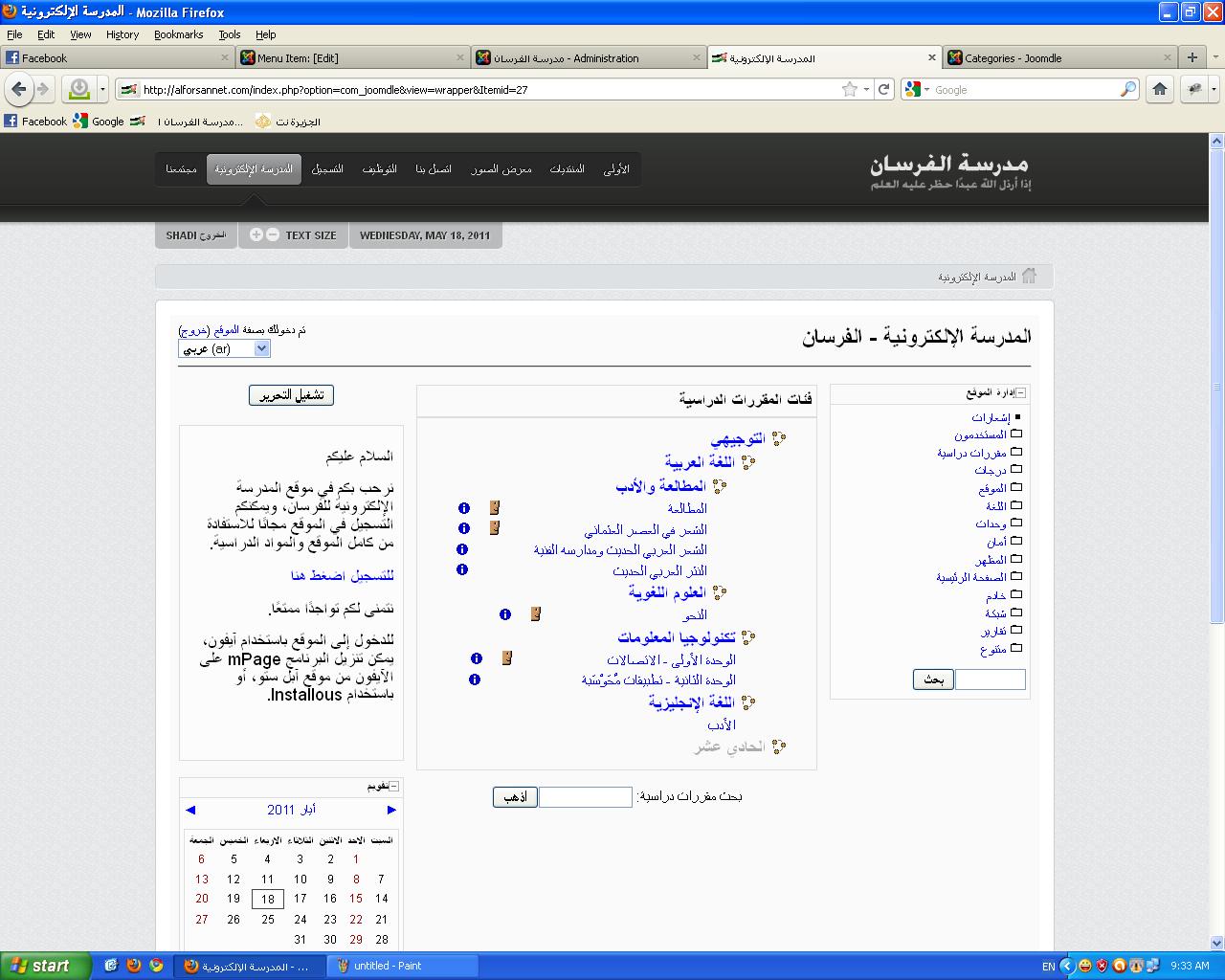This screenshot has width=1225, height=980.
Task: Click info icon beside المطالعة course
Action: pyautogui.click(x=464, y=508)
